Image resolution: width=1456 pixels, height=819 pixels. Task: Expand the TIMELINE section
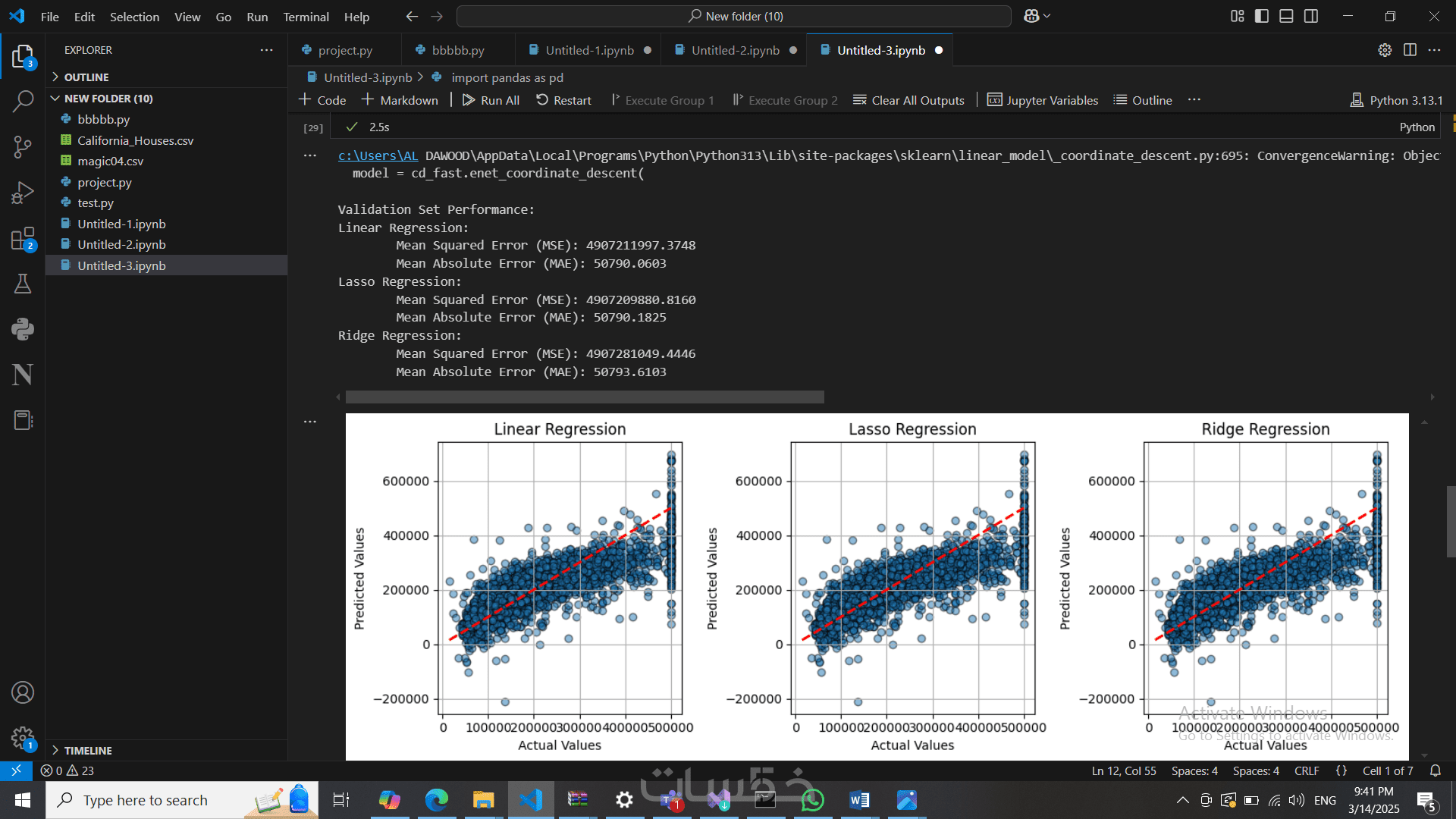point(88,750)
